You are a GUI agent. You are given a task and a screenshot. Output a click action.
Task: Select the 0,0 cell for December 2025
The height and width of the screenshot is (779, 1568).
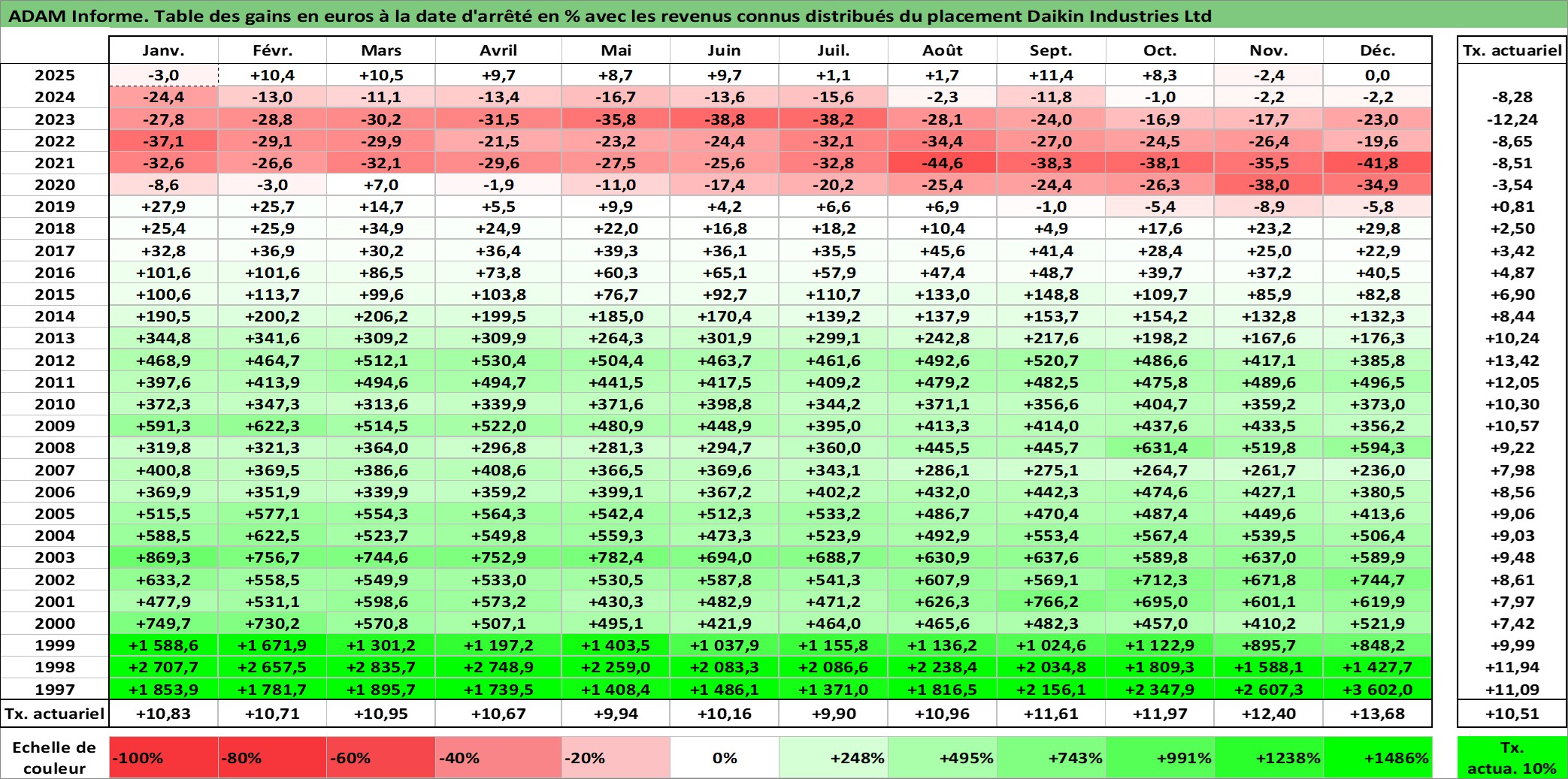(x=1378, y=75)
